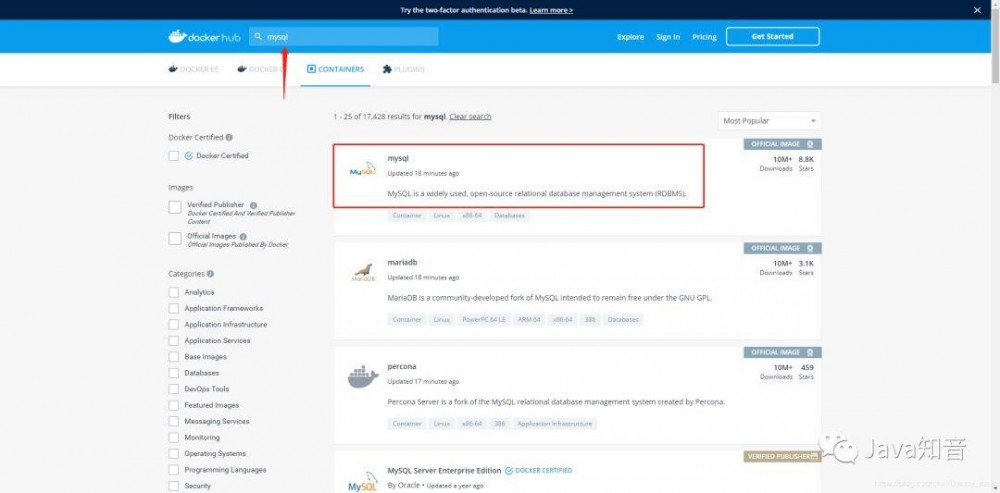This screenshot has height=493, width=1000.
Task: Check the Base Images category
Action: [173, 357]
